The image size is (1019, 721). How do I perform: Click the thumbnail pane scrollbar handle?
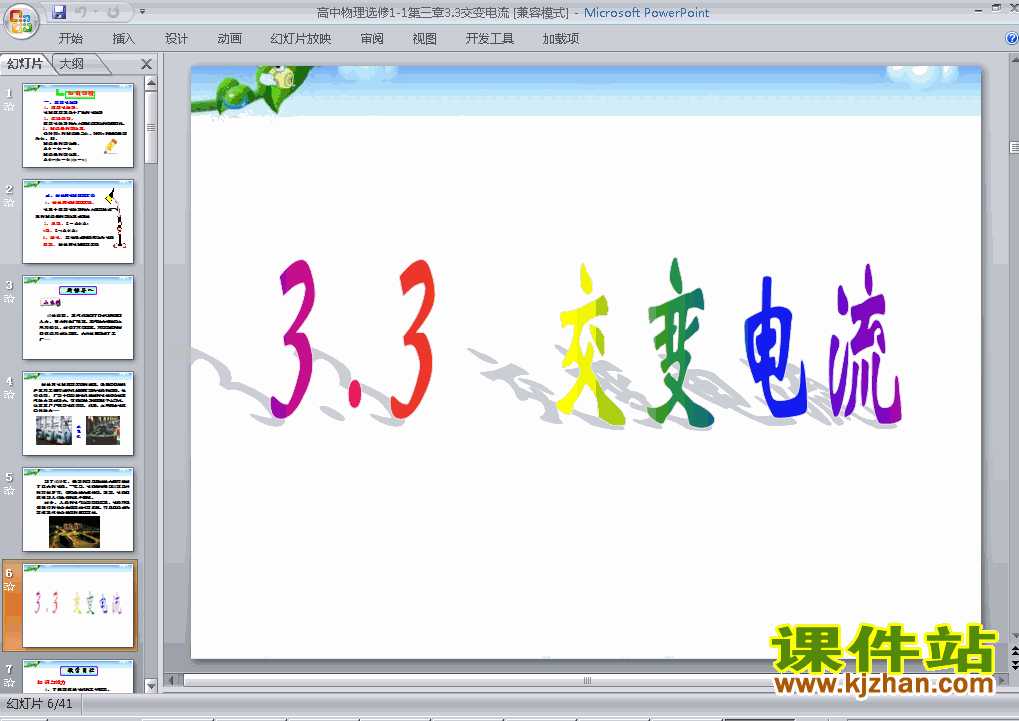point(151,127)
